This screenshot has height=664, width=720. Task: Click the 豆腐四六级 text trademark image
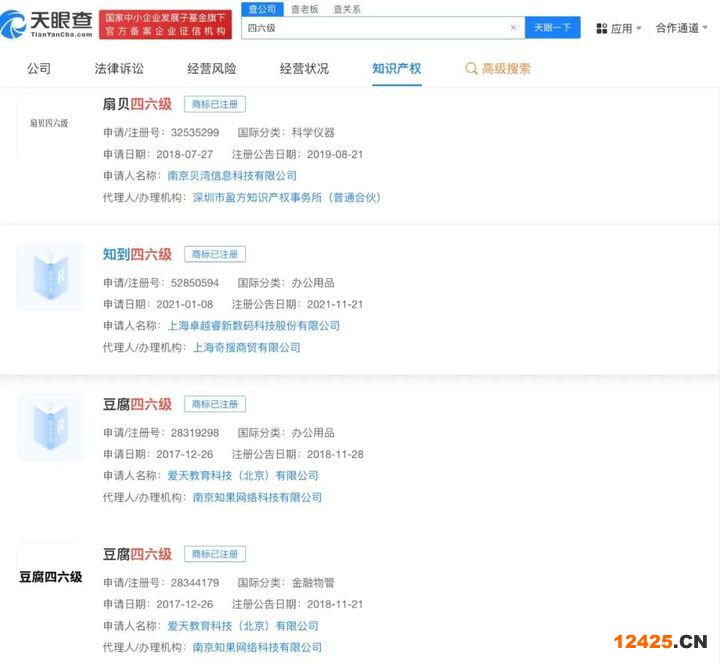50,577
